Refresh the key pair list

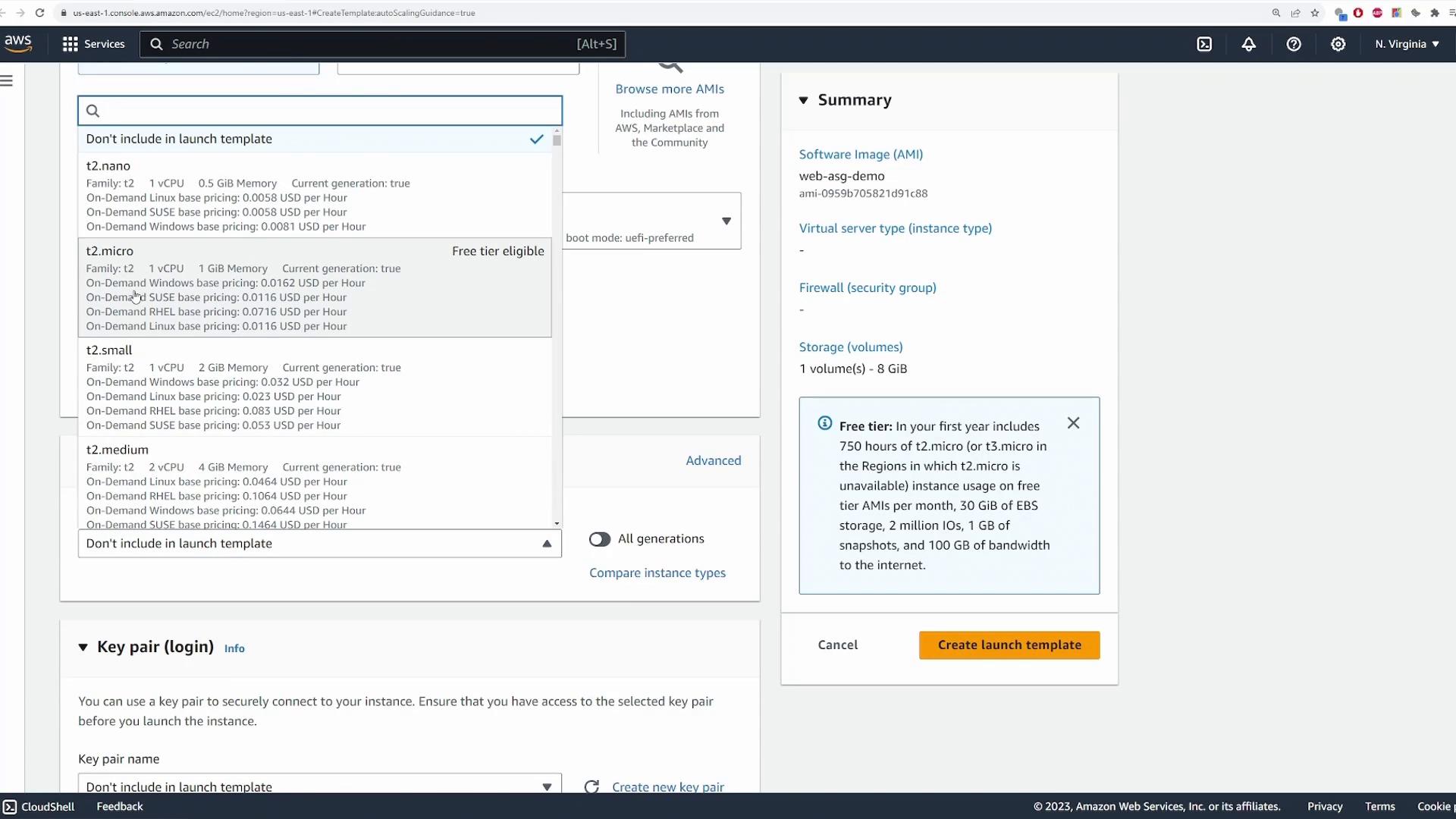[x=591, y=786]
